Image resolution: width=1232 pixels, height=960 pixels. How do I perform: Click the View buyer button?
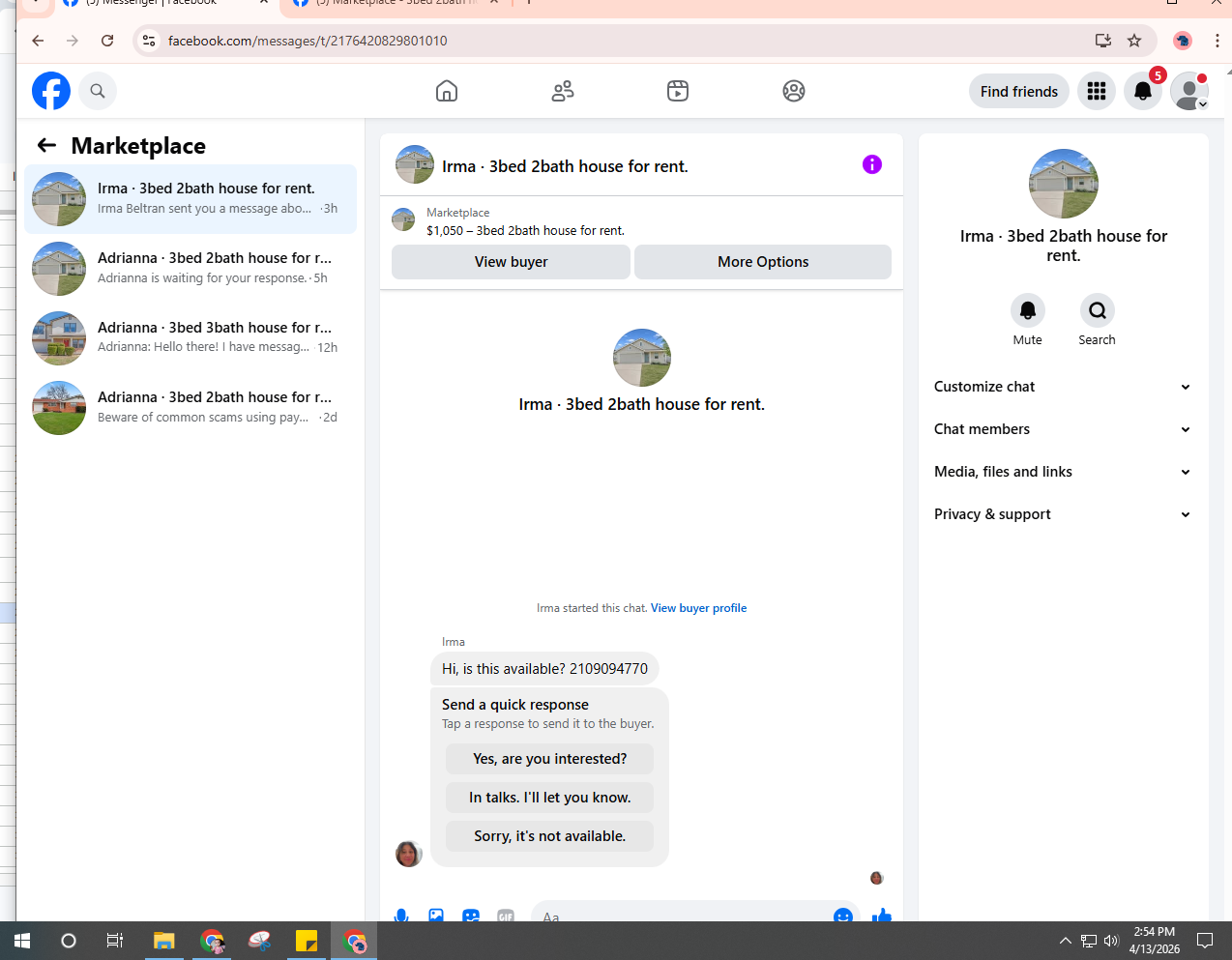click(511, 262)
